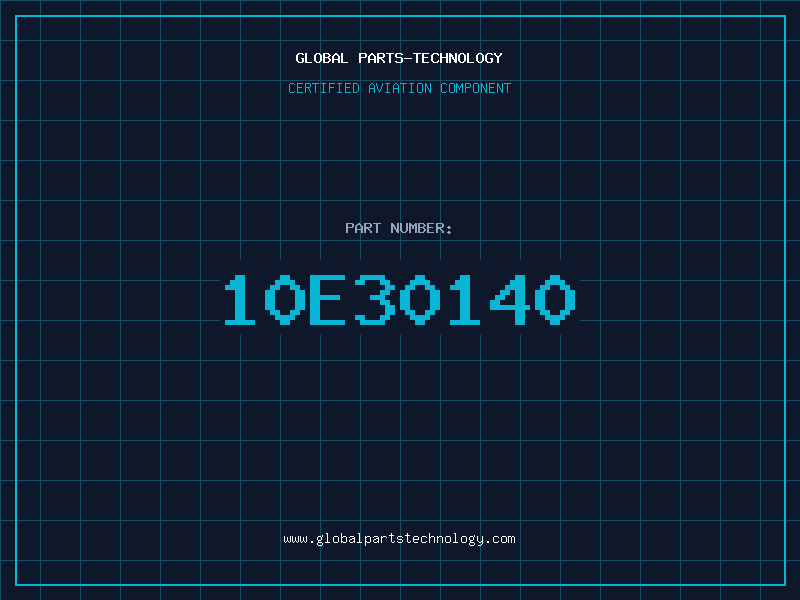The image size is (800, 600).
Task: Select the part number 10E30140
Action: coord(400,299)
